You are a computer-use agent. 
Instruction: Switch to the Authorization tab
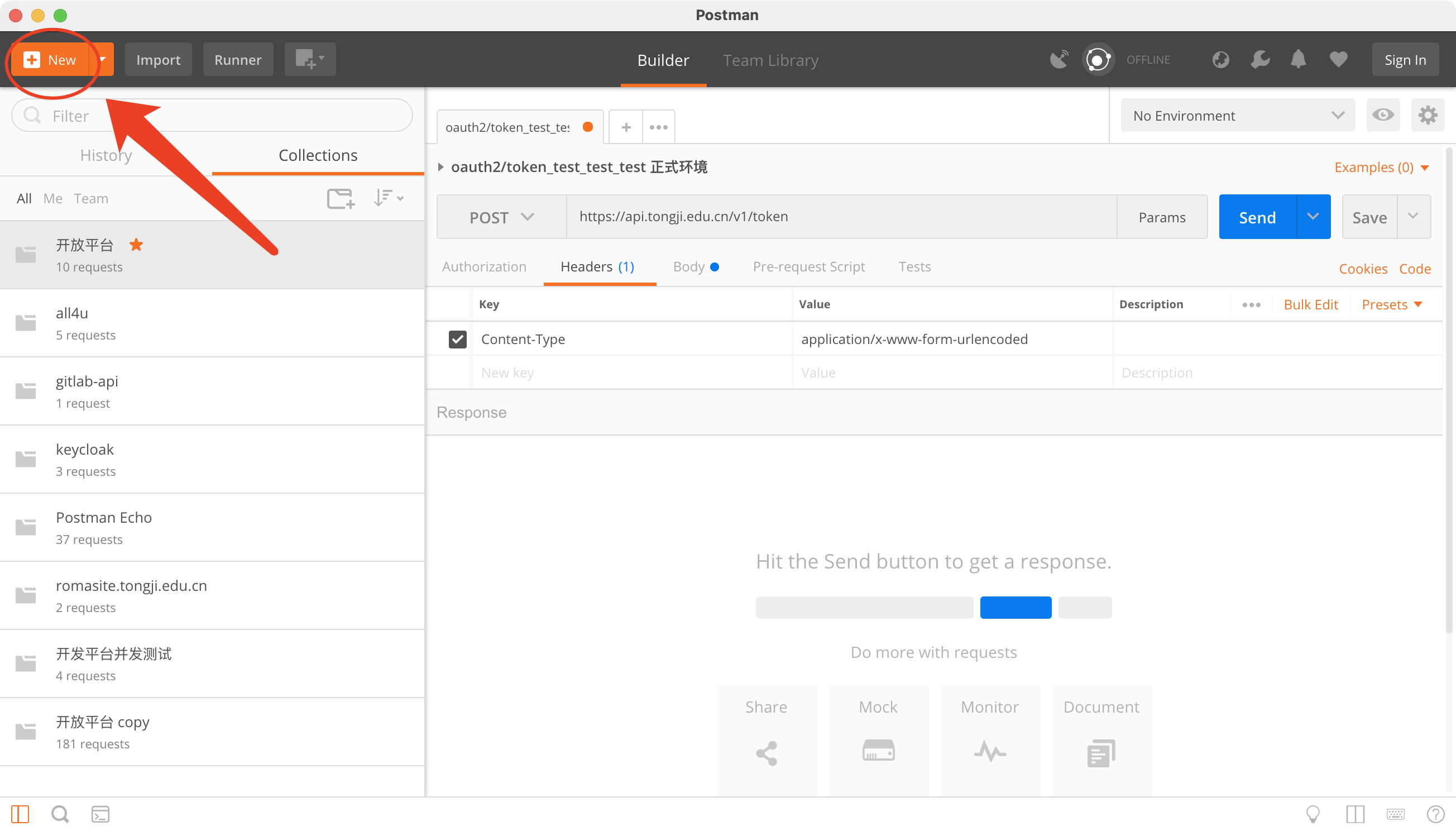(x=484, y=266)
